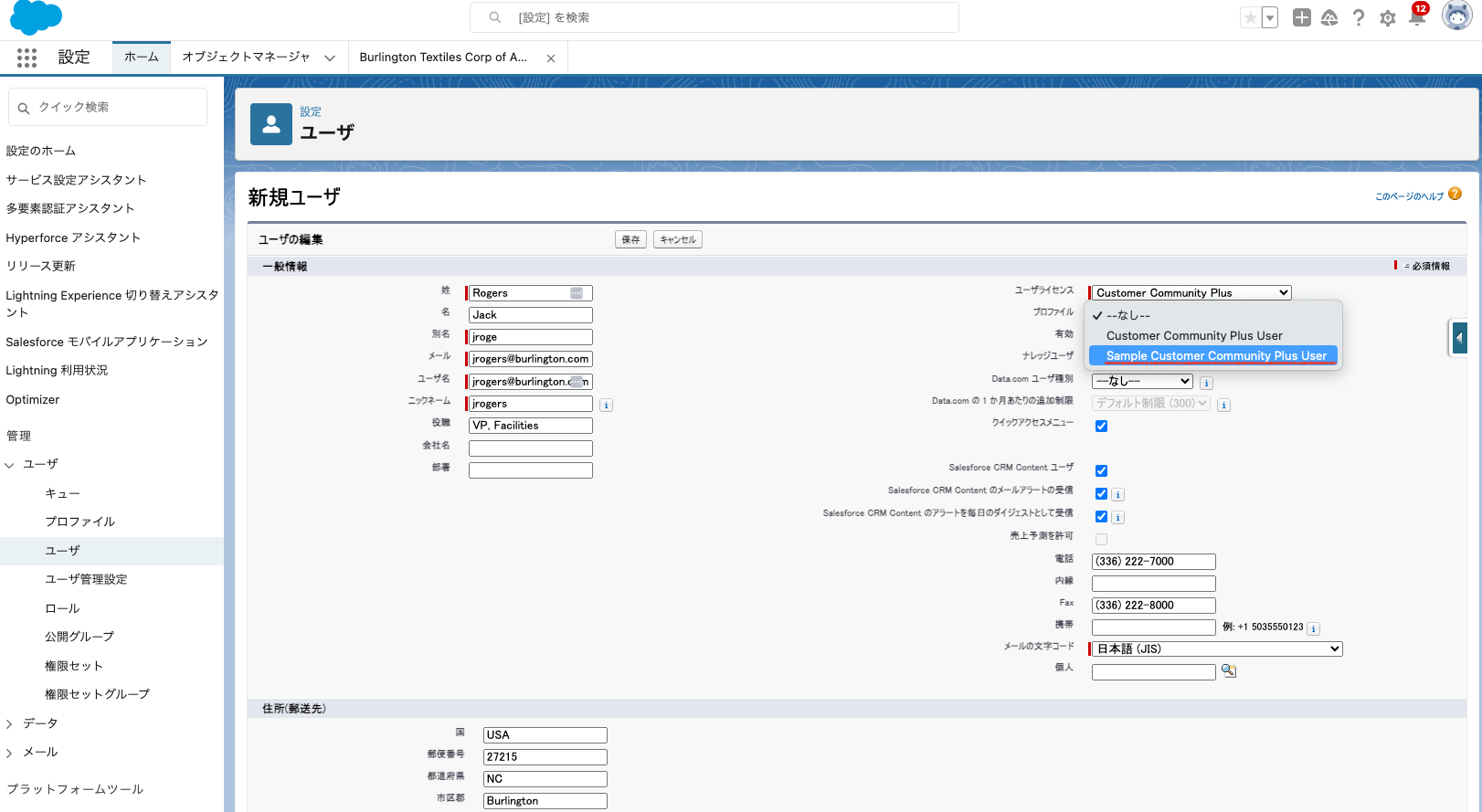Select Customer Community Plus User profile option

point(1213,335)
